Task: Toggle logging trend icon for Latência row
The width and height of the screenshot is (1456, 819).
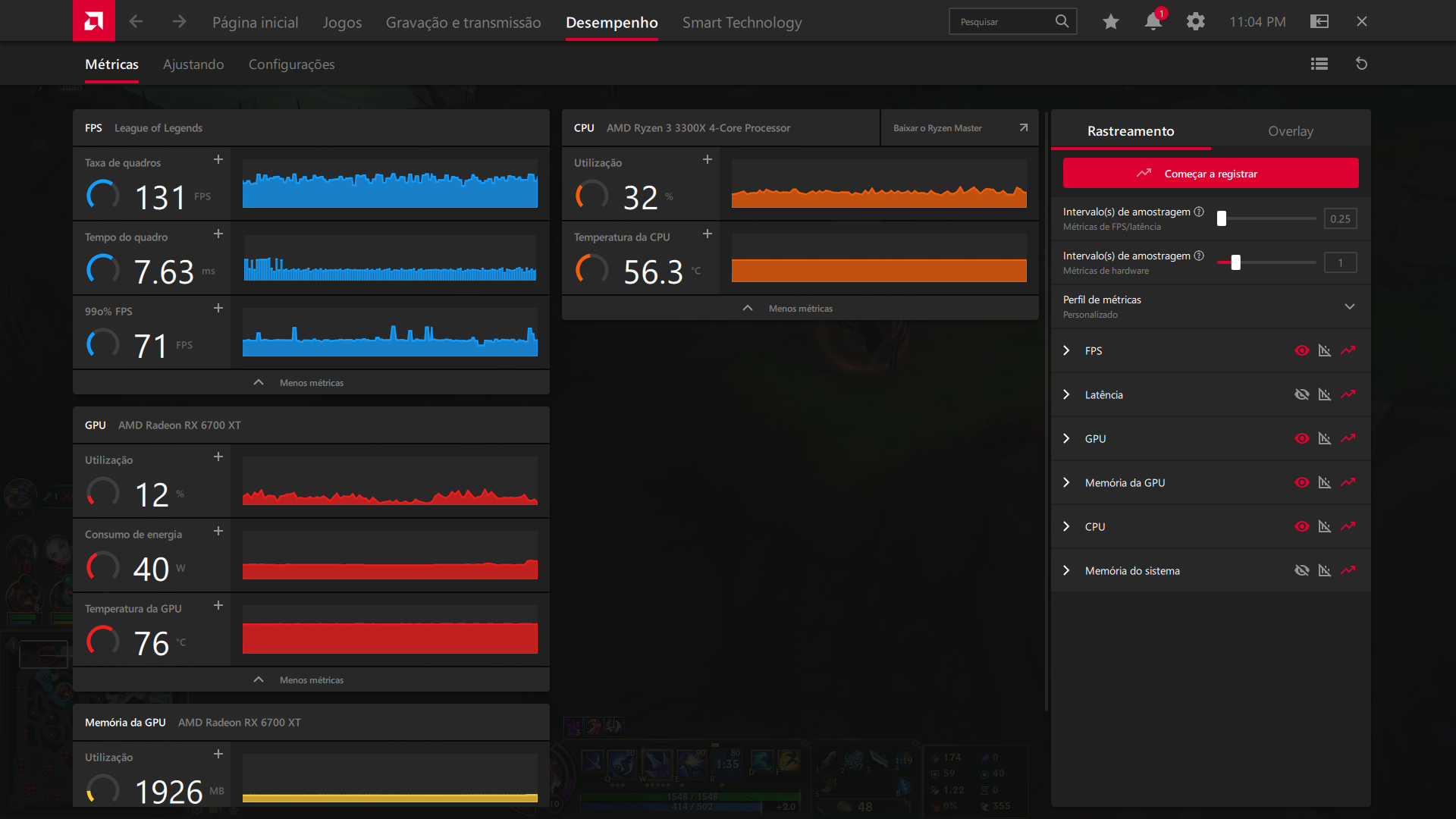Action: (x=1348, y=394)
